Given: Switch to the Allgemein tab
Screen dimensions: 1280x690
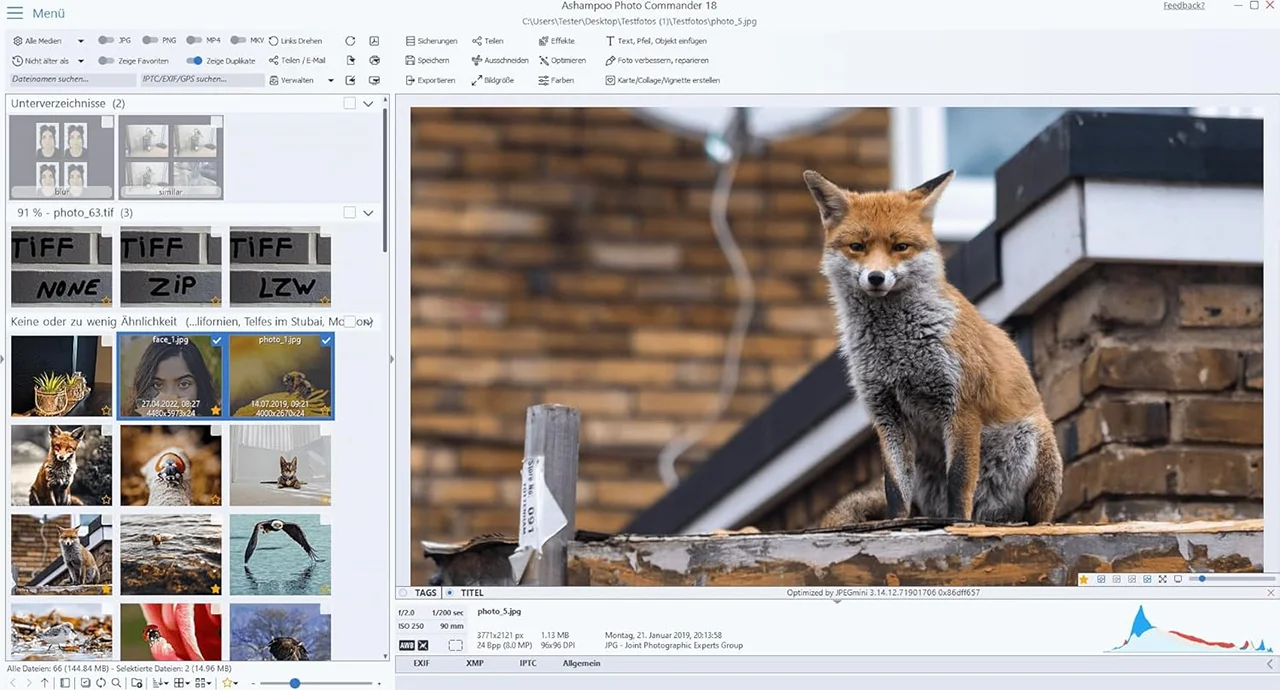Looking at the screenshot, I should point(581,663).
